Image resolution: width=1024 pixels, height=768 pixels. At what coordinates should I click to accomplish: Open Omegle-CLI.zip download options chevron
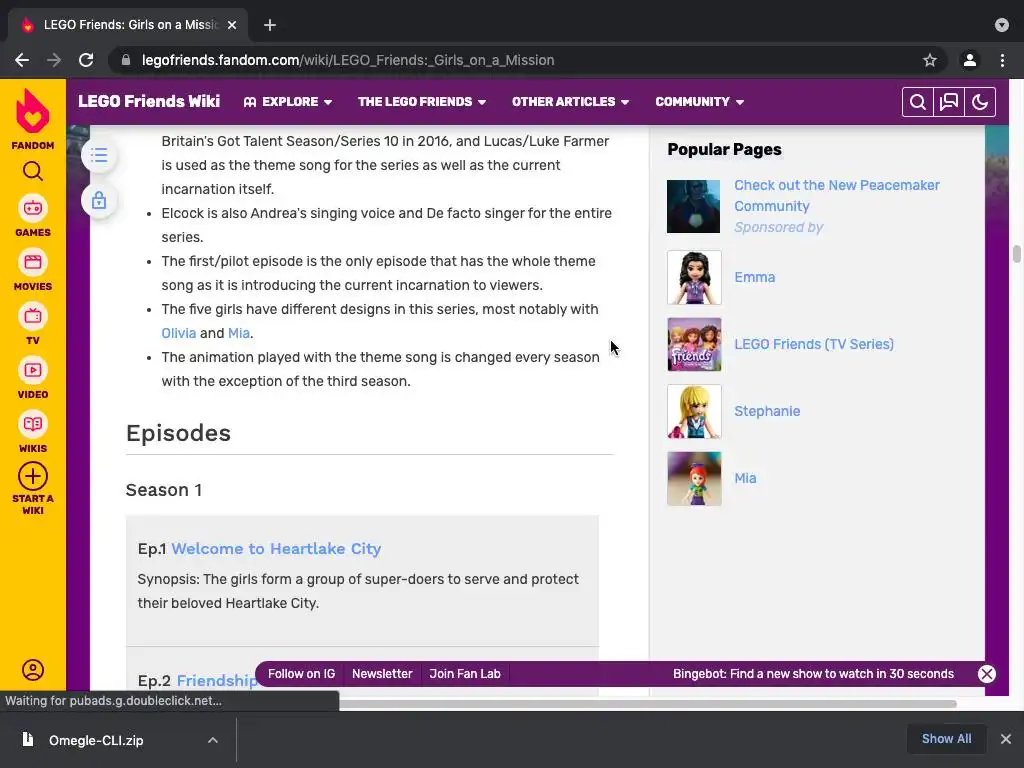tap(213, 740)
